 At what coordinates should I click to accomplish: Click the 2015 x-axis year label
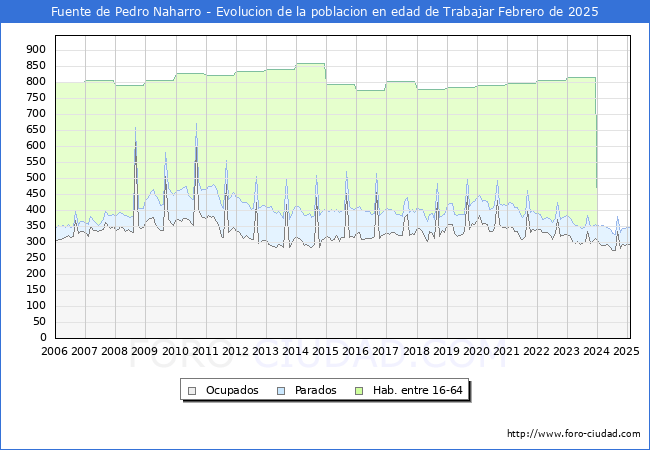coord(325,351)
